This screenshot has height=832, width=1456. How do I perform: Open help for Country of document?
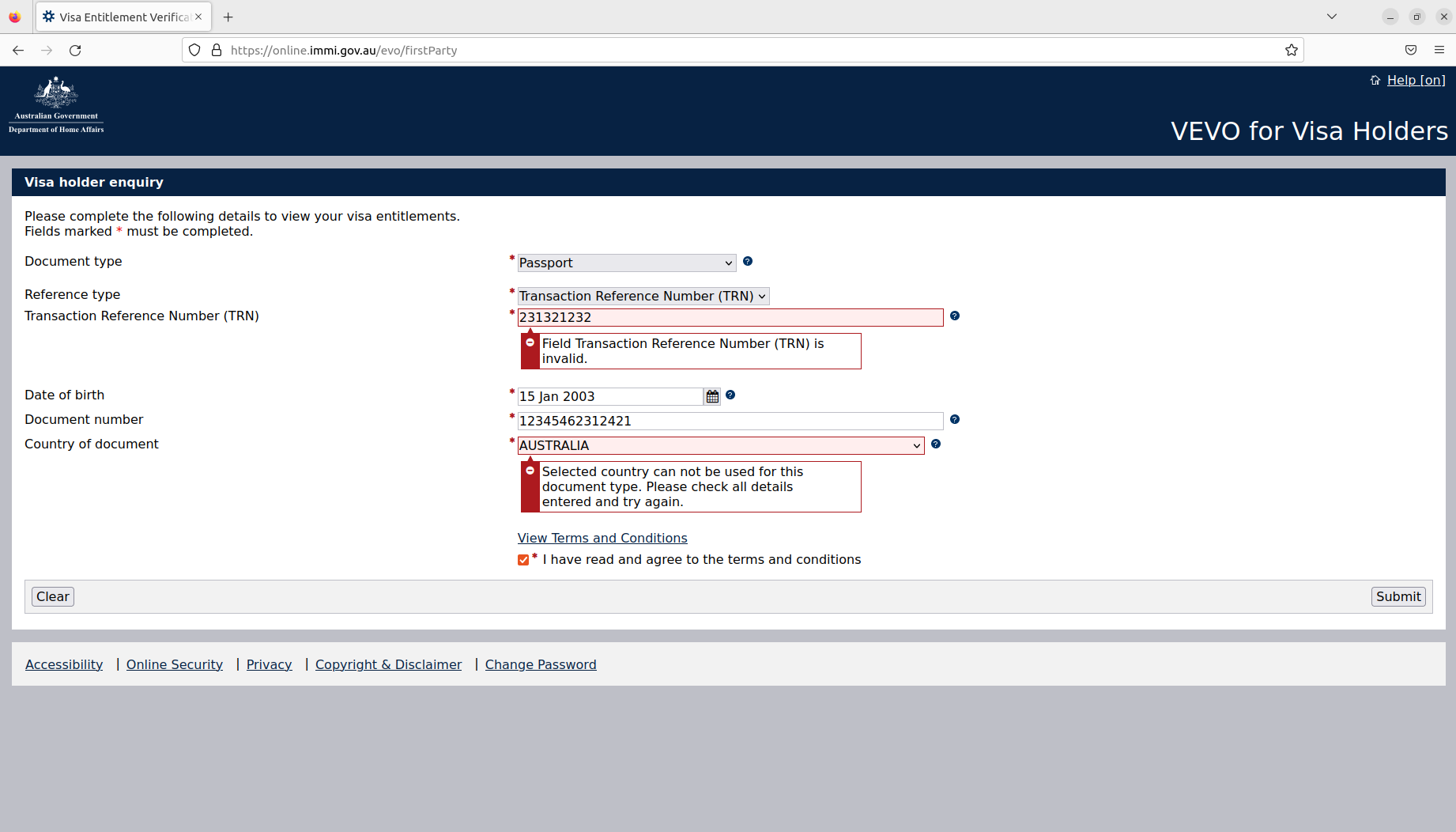coord(937,444)
